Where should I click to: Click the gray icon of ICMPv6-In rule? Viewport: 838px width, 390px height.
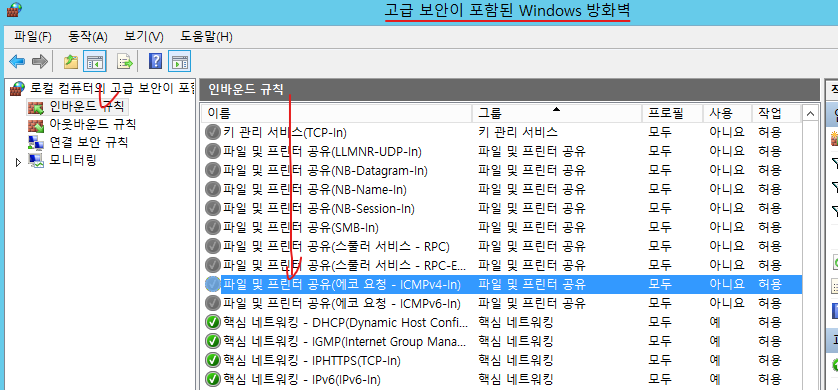(213, 303)
